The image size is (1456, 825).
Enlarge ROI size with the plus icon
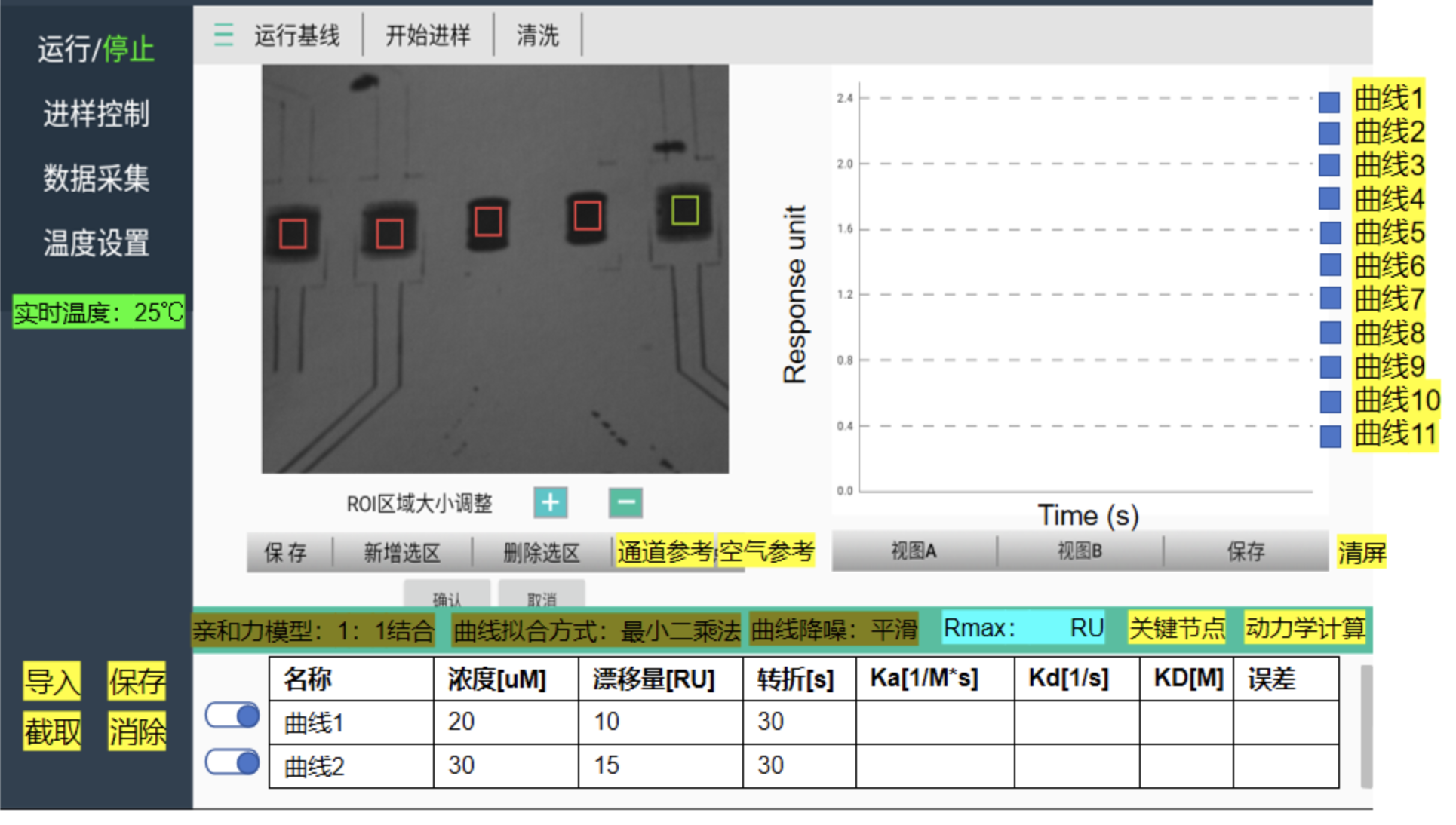[550, 501]
